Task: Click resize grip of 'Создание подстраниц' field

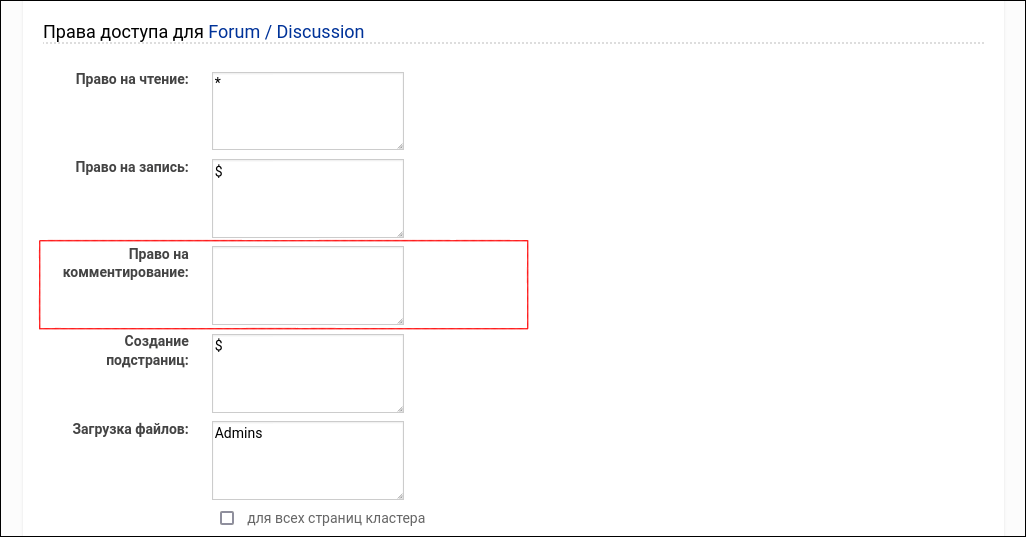Action: (x=399, y=407)
